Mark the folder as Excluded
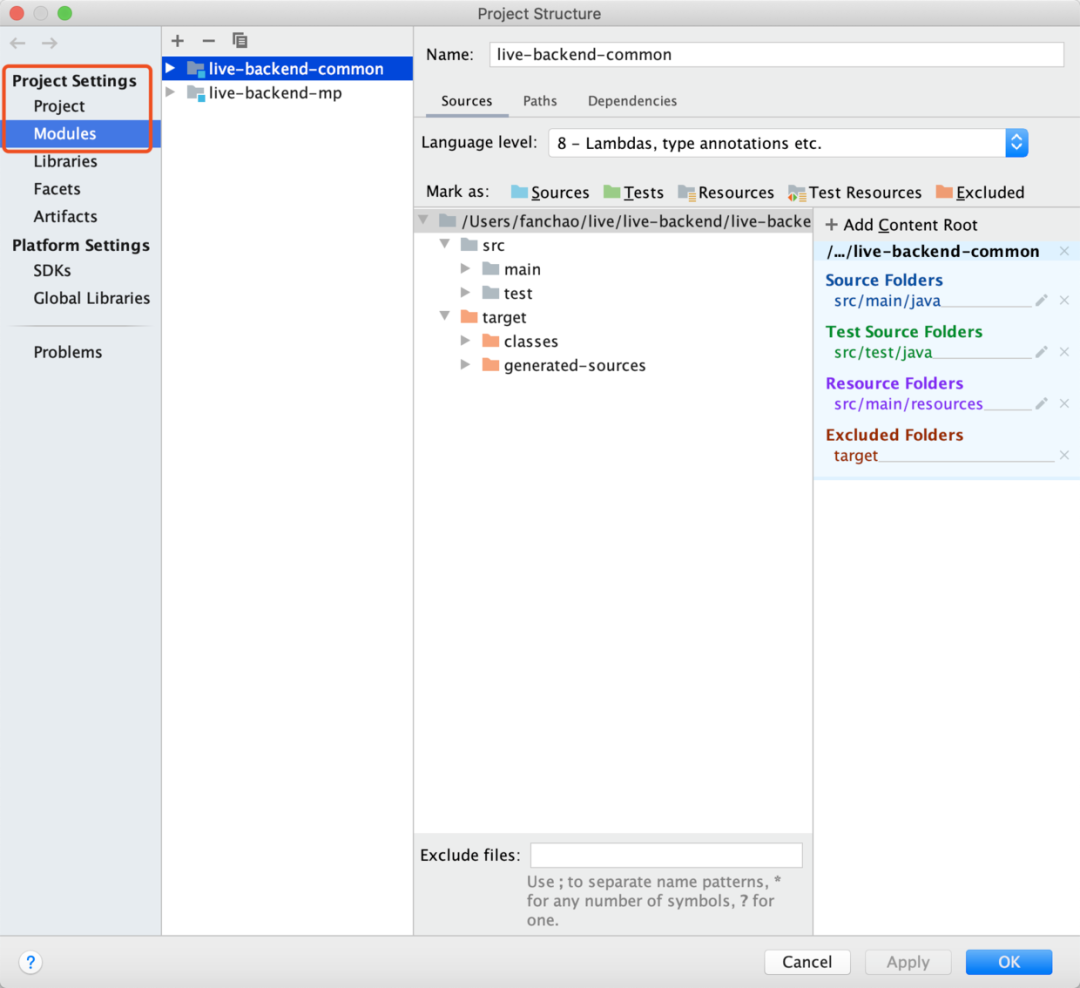Screen dimensions: 1080x988 pos(980,193)
